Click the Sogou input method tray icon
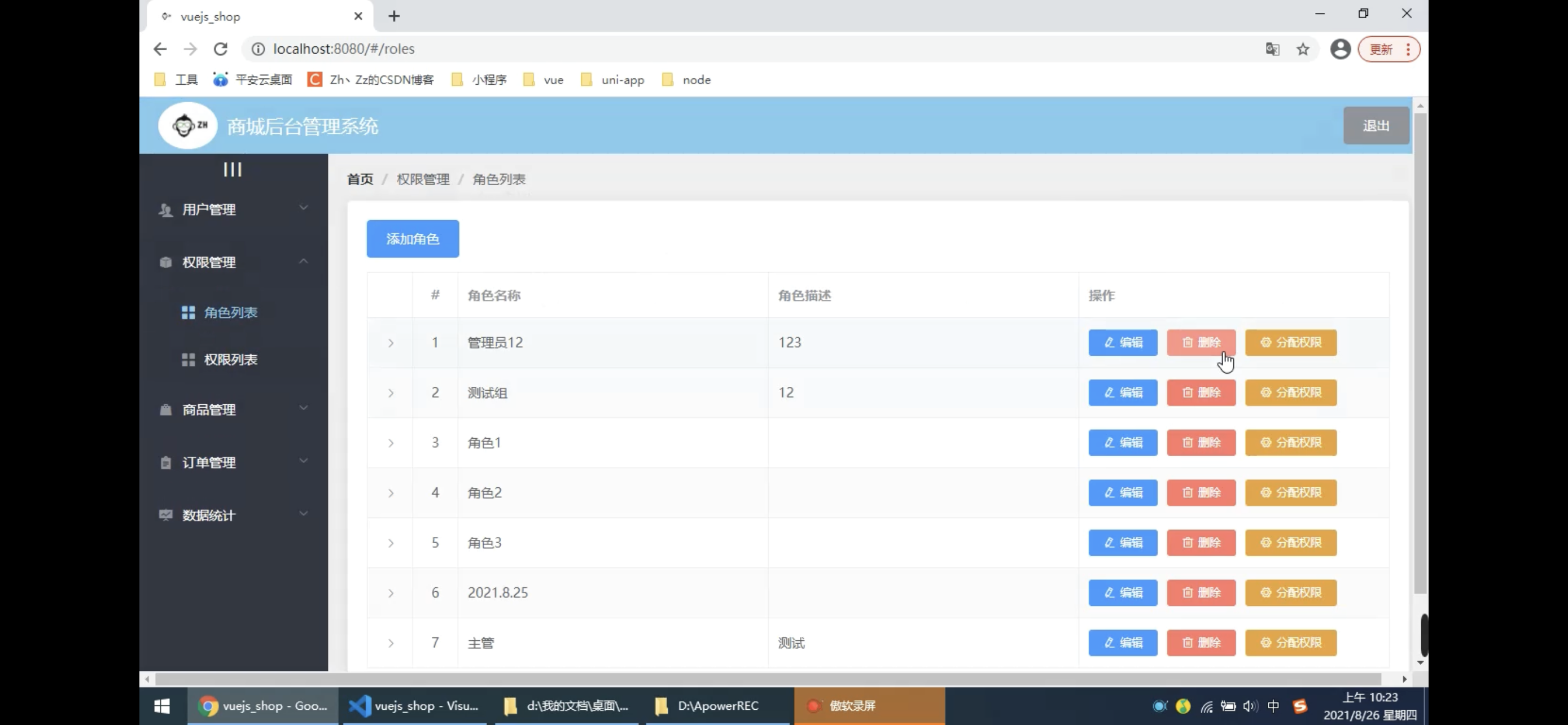 pyautogui.click(x=1299, y=706)
